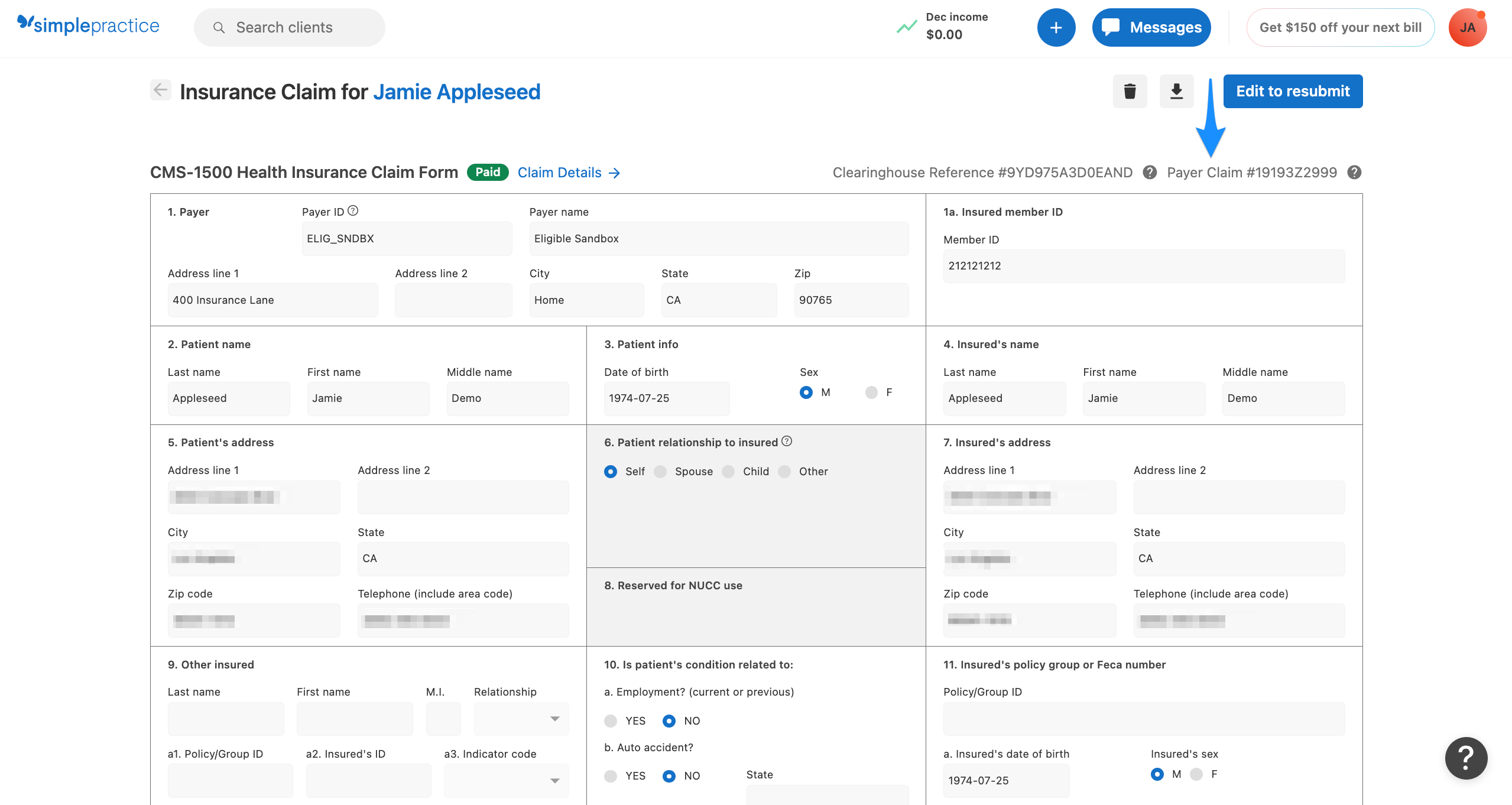Screen dimensions: 1512x805
Task: Open the Payer ID help tooltip
Action: coord(353,209)
